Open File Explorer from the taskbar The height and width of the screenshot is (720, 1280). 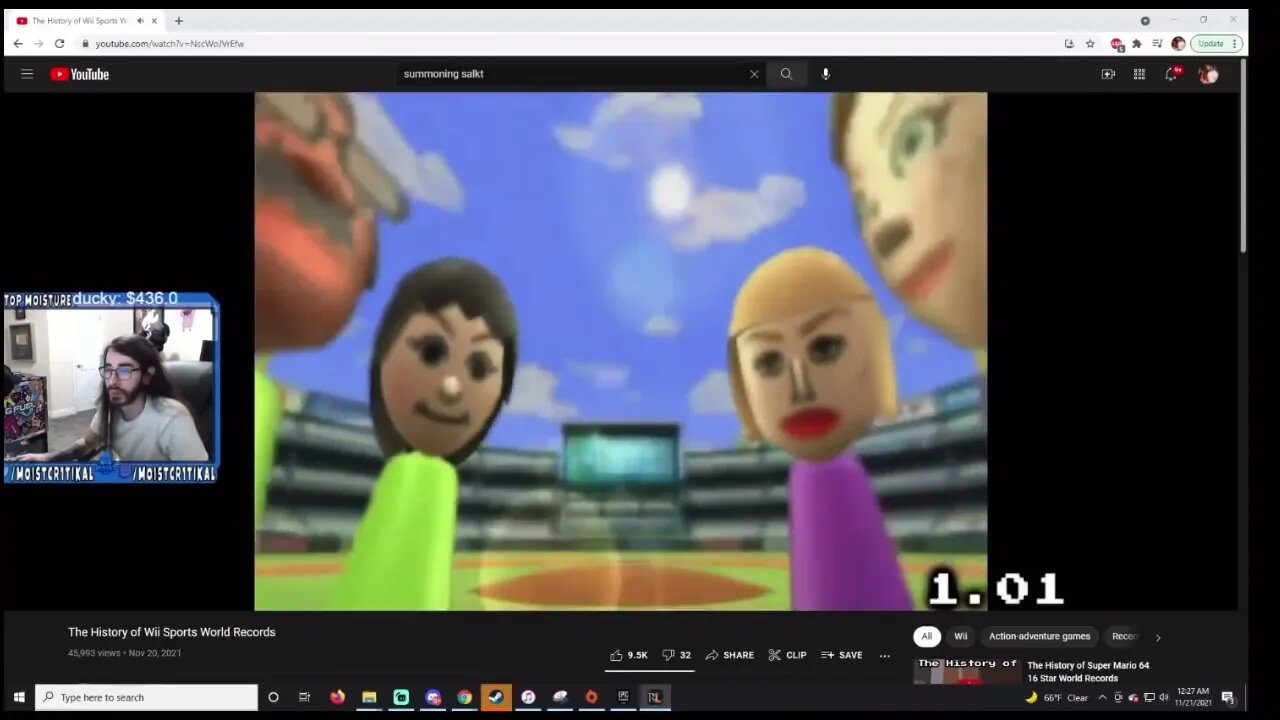369,697
